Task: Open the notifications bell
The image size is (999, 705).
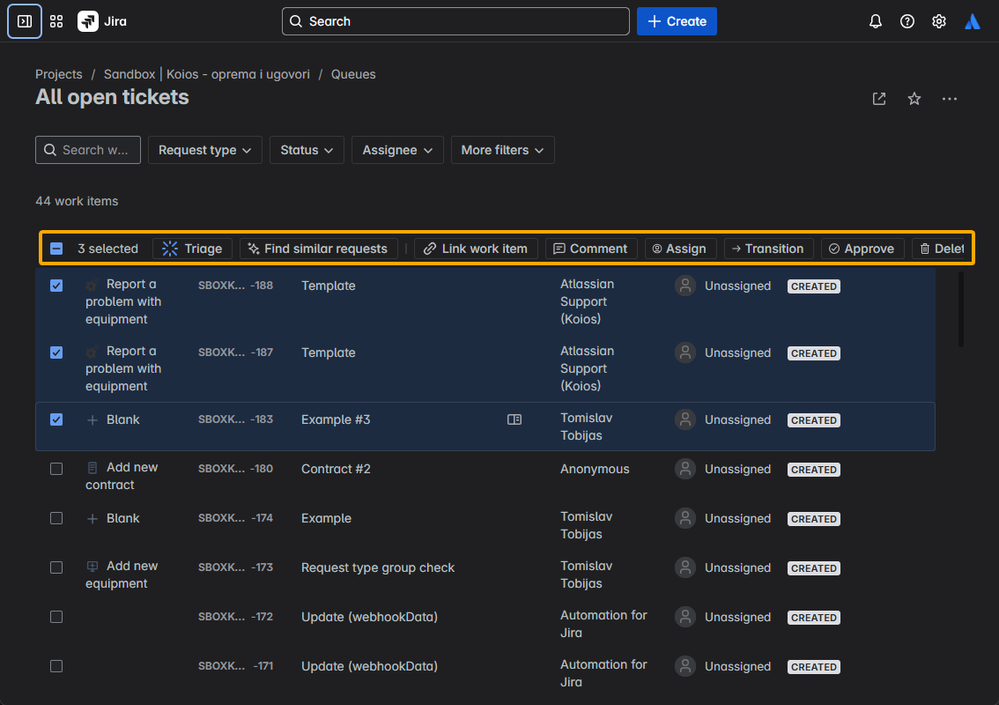Action: click(875, 21)
